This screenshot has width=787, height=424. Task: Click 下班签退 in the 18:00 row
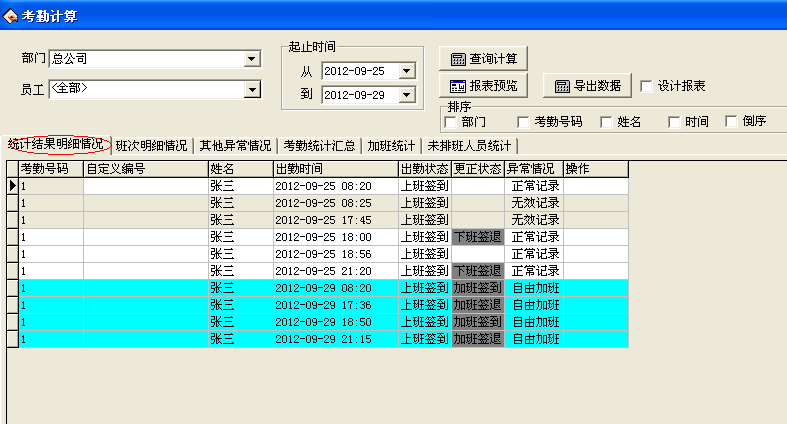[478, 237]
